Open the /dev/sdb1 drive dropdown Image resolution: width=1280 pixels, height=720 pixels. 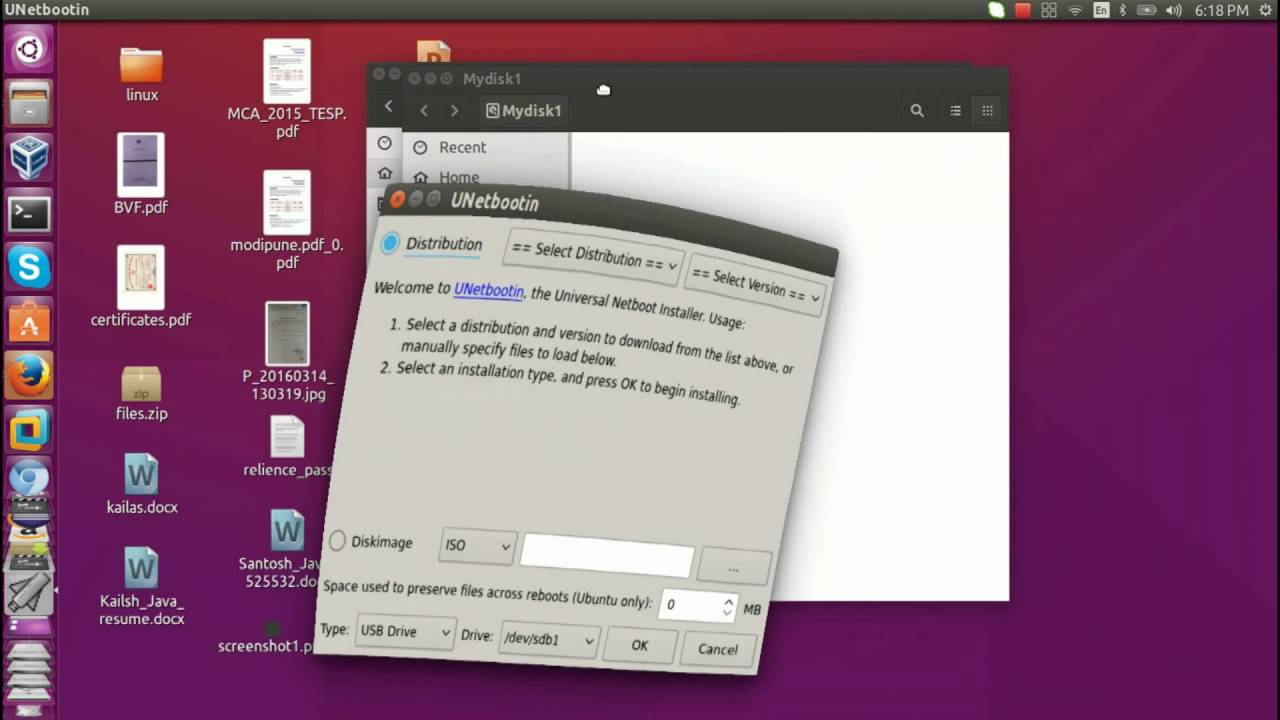[548, 639]
